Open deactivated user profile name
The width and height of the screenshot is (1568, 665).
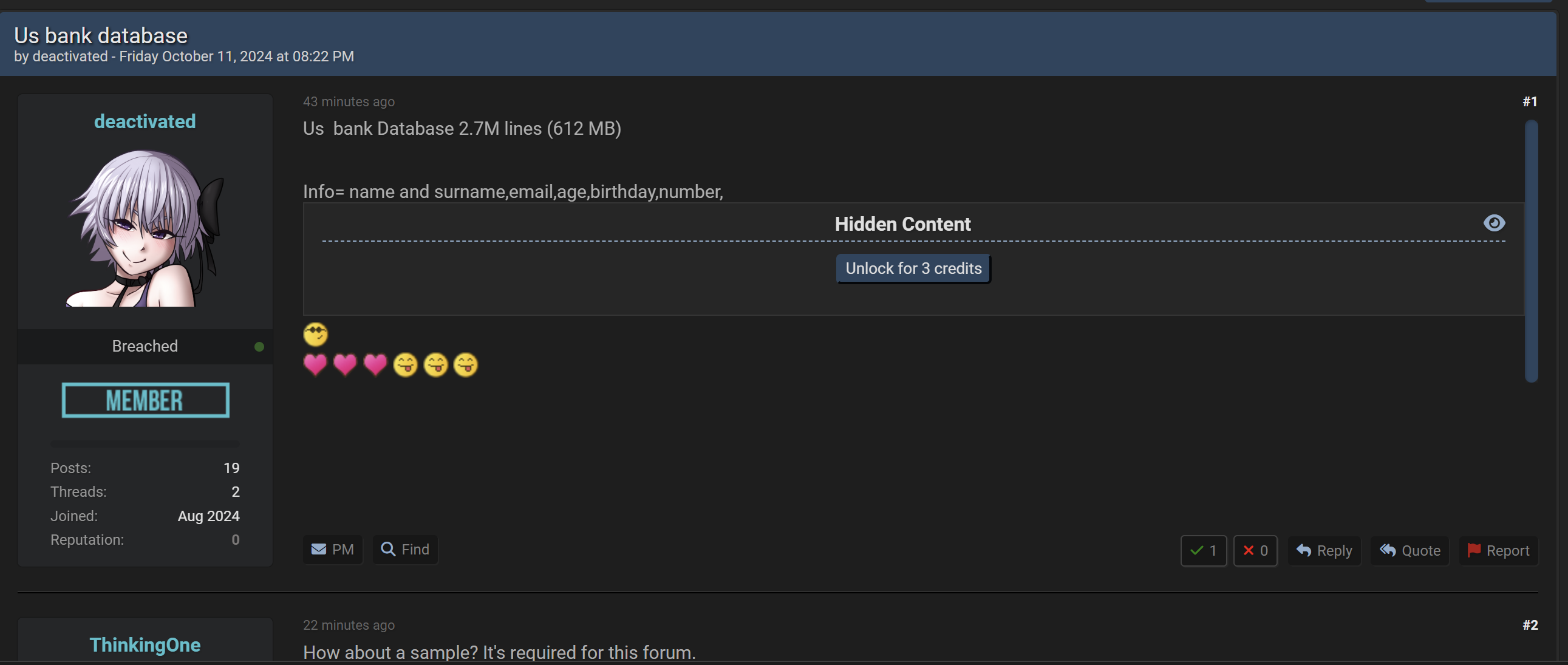145,122
